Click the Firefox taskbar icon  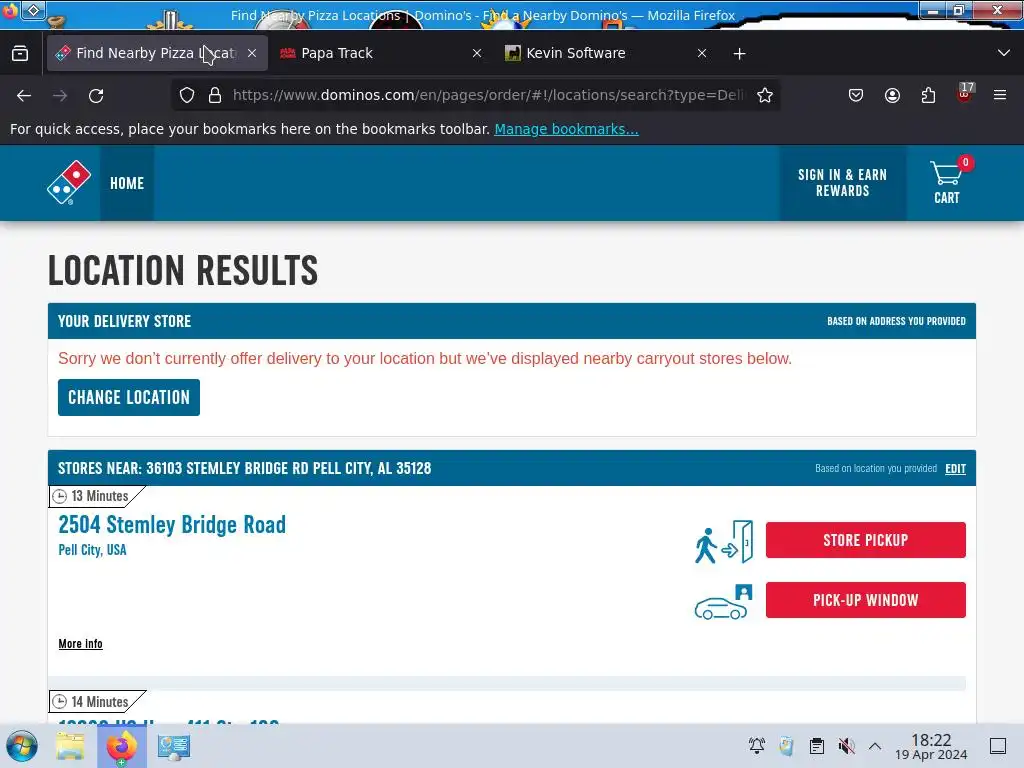click(121, 746)
